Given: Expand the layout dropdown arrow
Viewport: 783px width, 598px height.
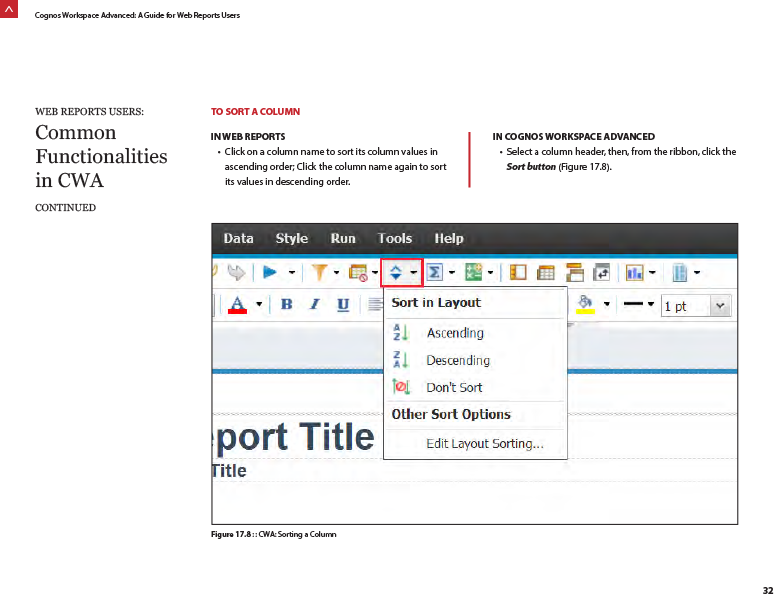Looking at the screenshot, I should pyautogui.click(x=697, y=273).
